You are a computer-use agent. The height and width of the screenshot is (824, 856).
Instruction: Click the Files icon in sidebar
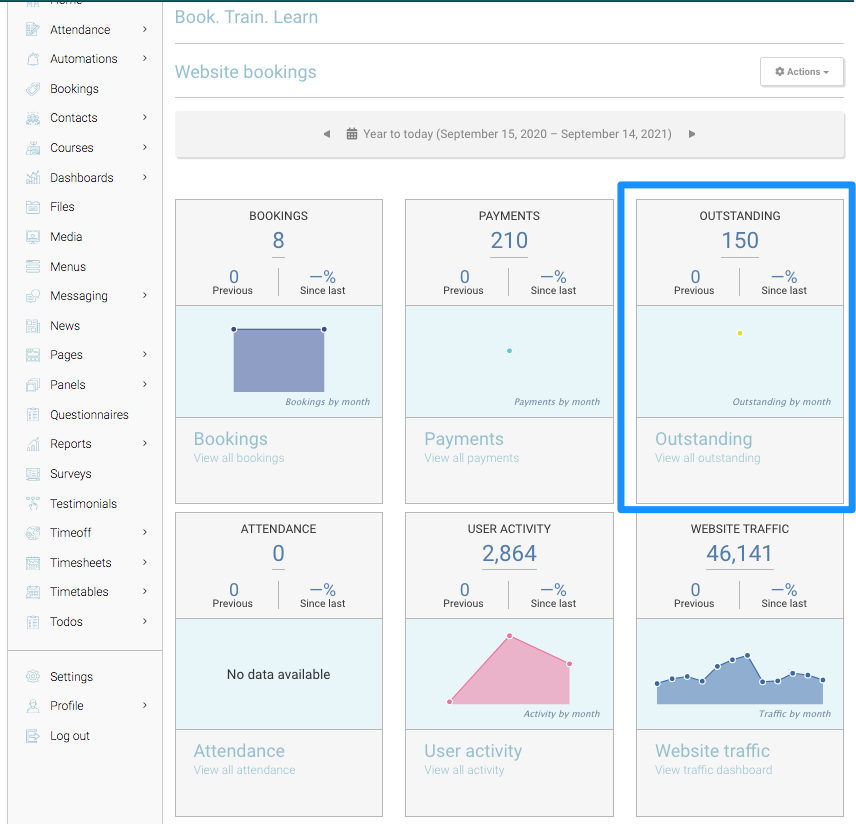coord(32,207)
